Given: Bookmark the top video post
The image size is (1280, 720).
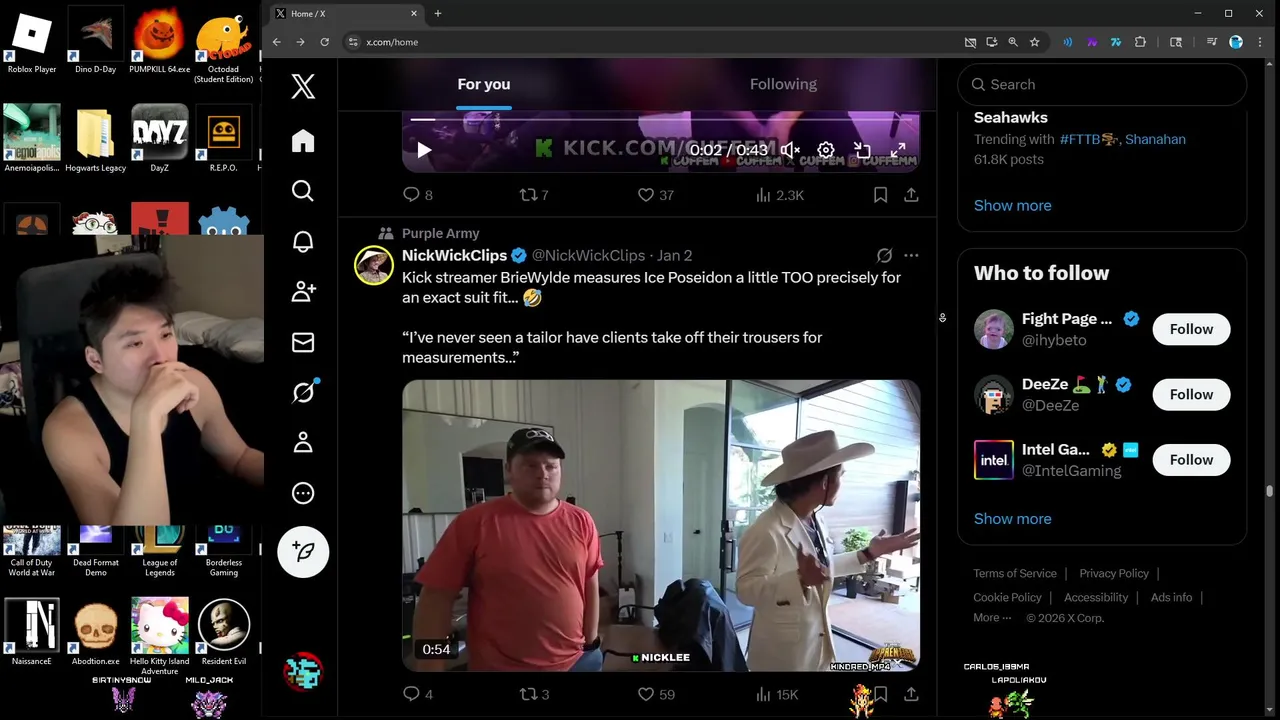Looking at the screenshot, I should [880, 195].
